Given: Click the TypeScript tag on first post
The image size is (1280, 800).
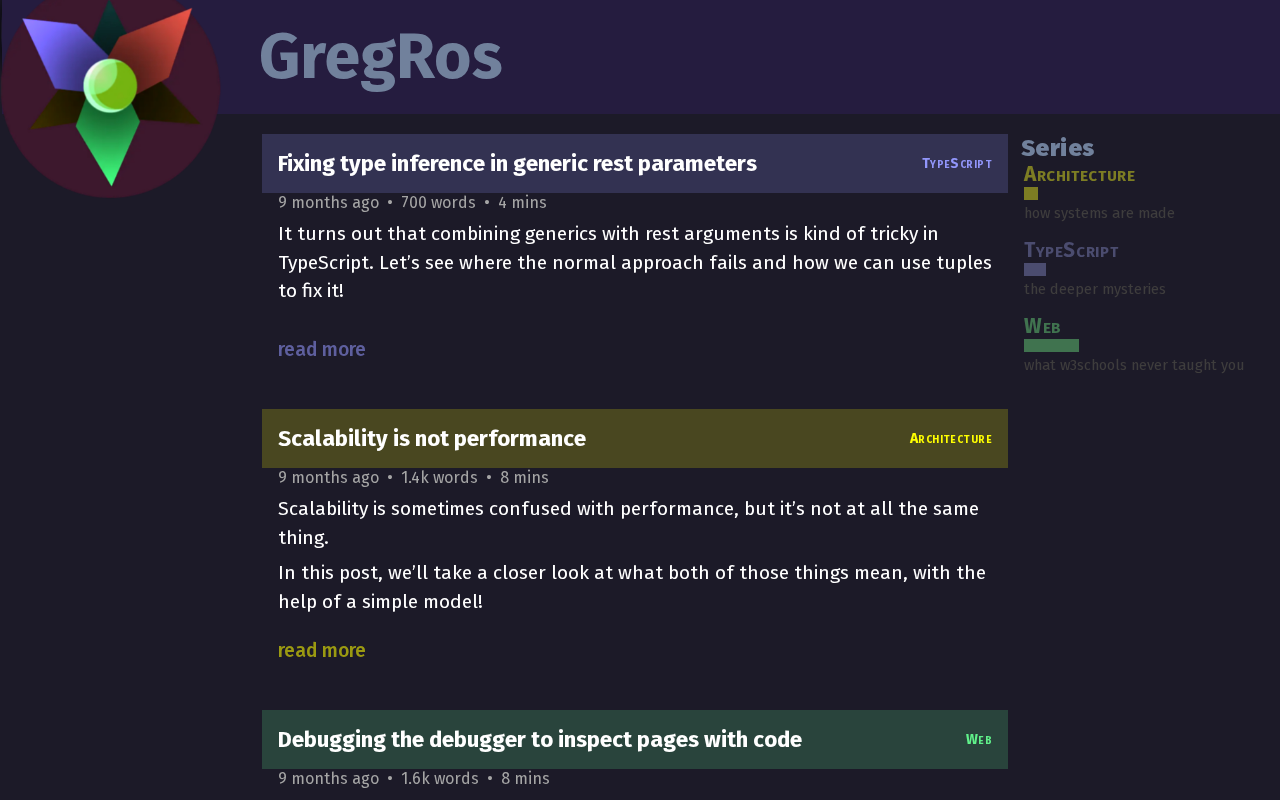Looking at the screenshot, I should point(957,163).
